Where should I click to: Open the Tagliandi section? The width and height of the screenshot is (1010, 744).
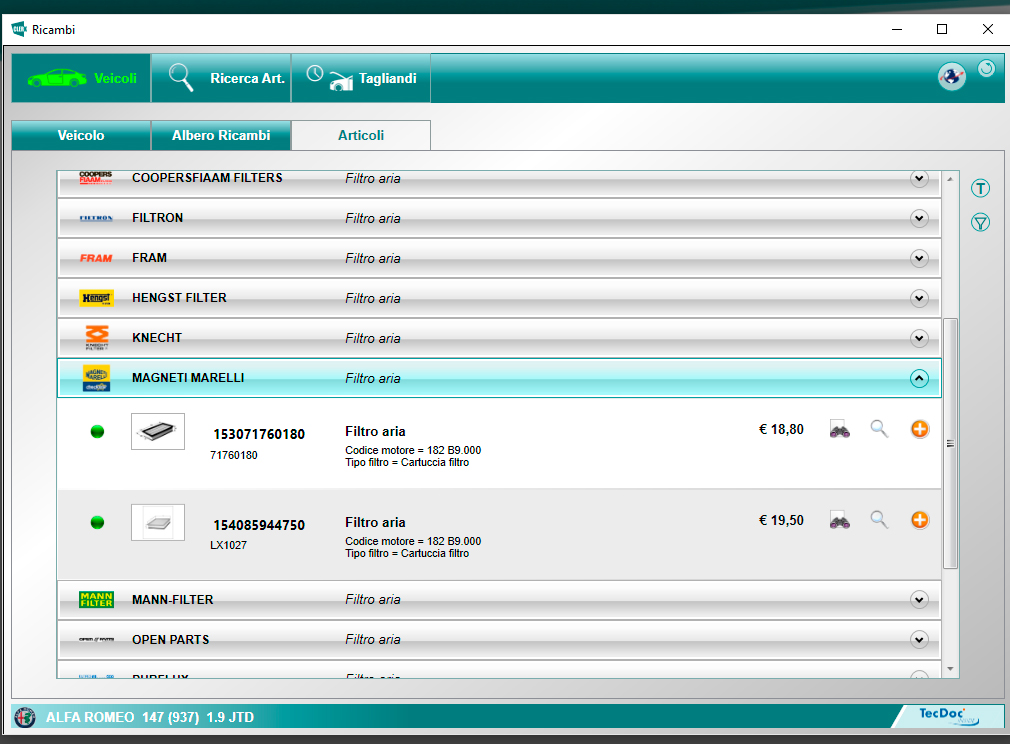(x=361, y=78)
